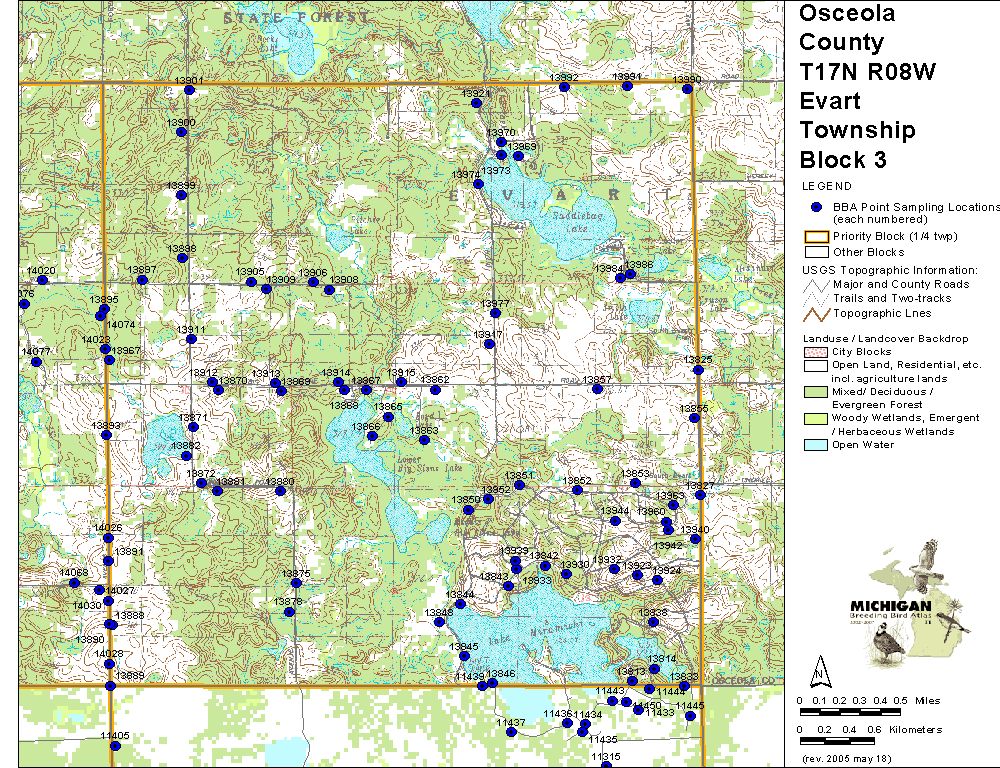Select sampling point 13977 marker

click(x=495, y=313)
